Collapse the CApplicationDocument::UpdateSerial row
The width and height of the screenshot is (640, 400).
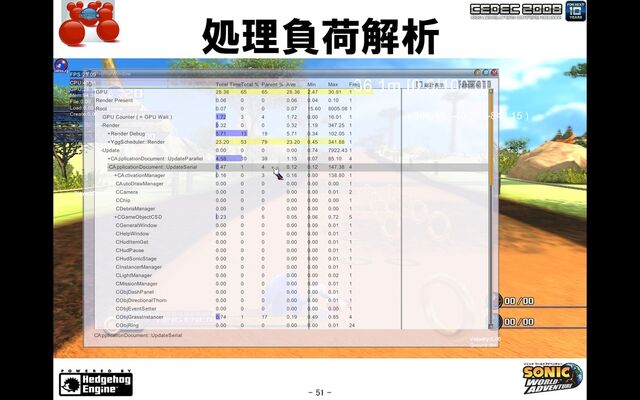tap(109, 167)
